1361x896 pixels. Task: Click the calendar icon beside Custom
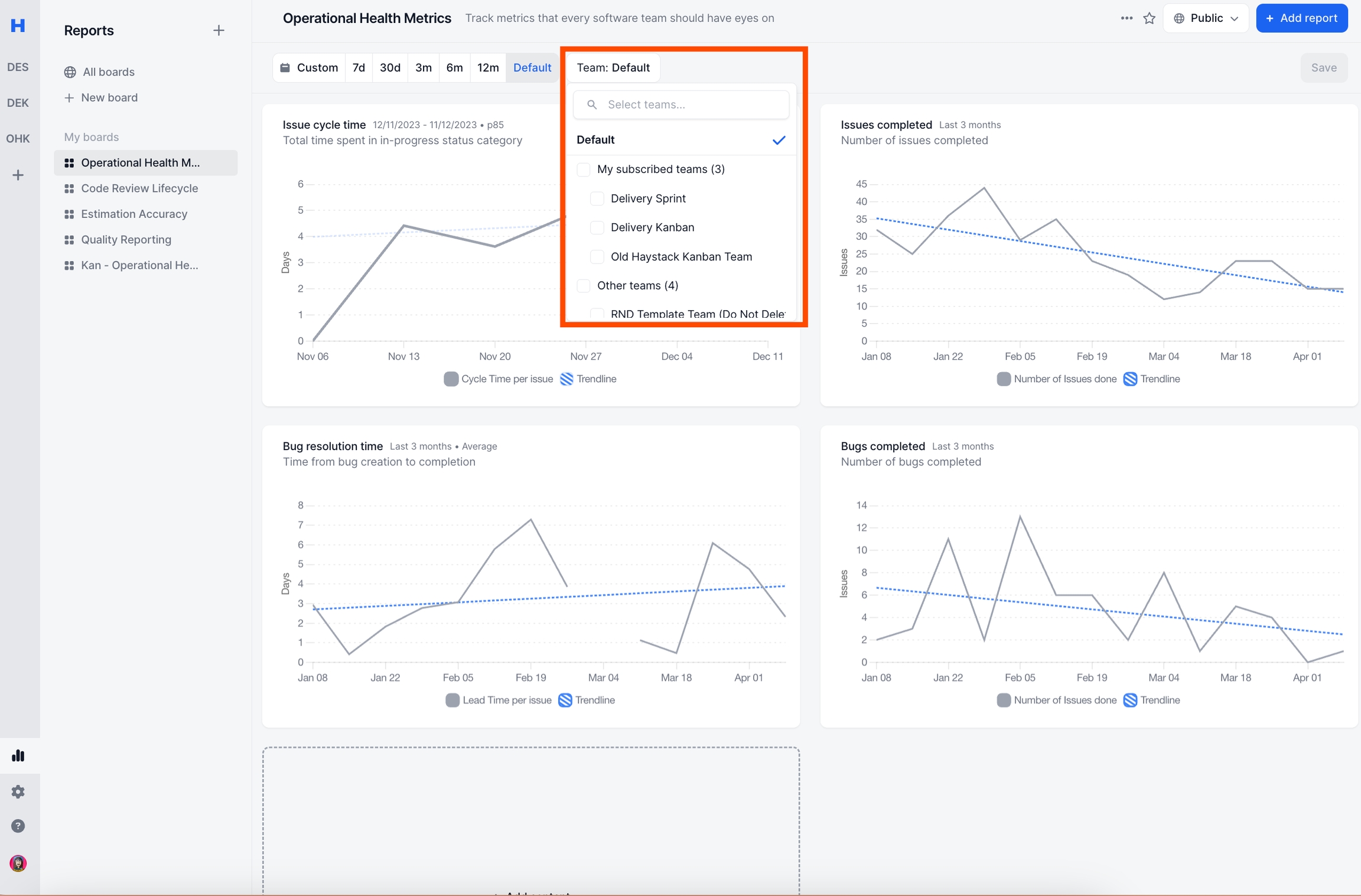pos(285,67)
